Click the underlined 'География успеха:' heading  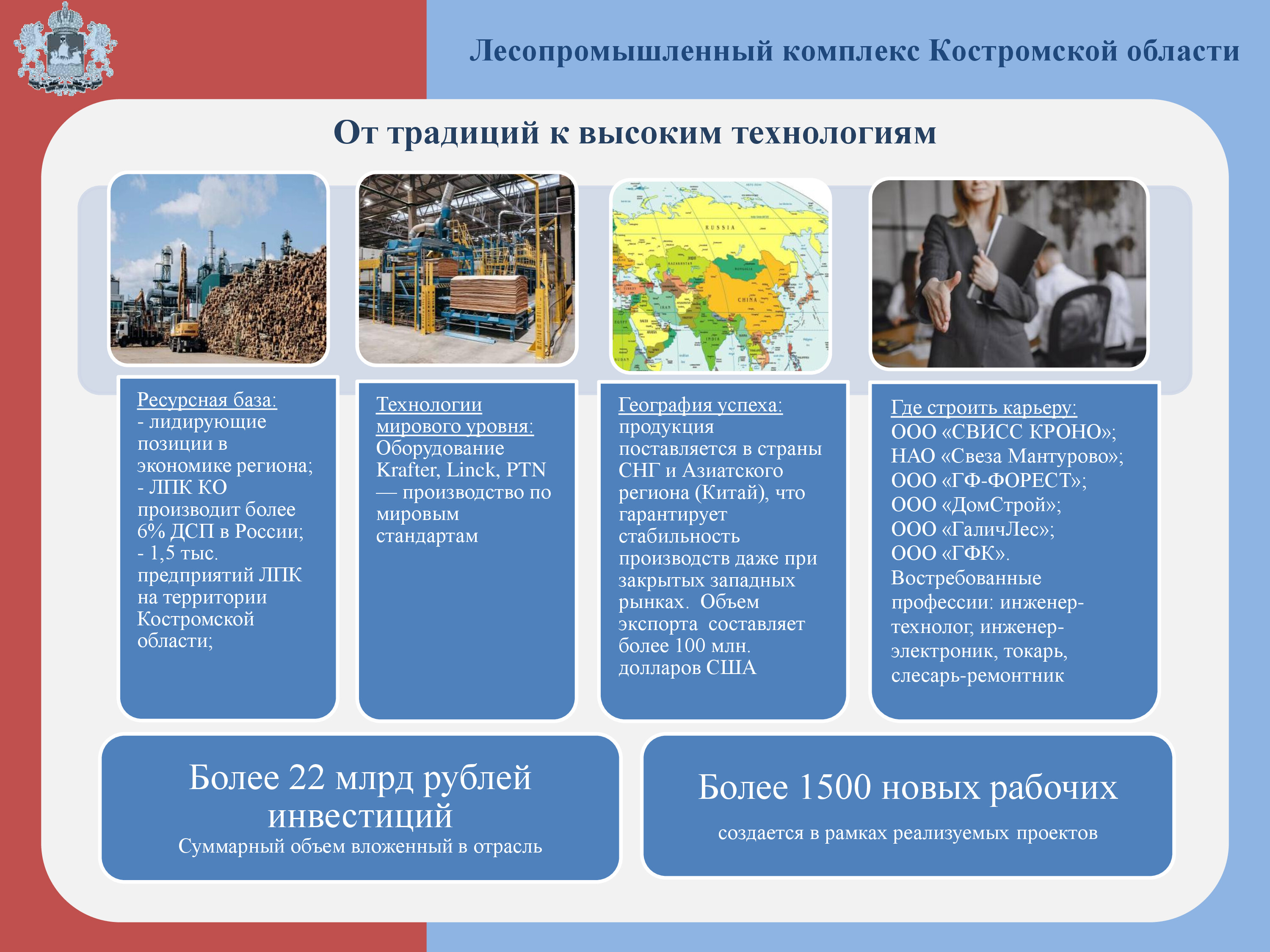pos(701,405)
